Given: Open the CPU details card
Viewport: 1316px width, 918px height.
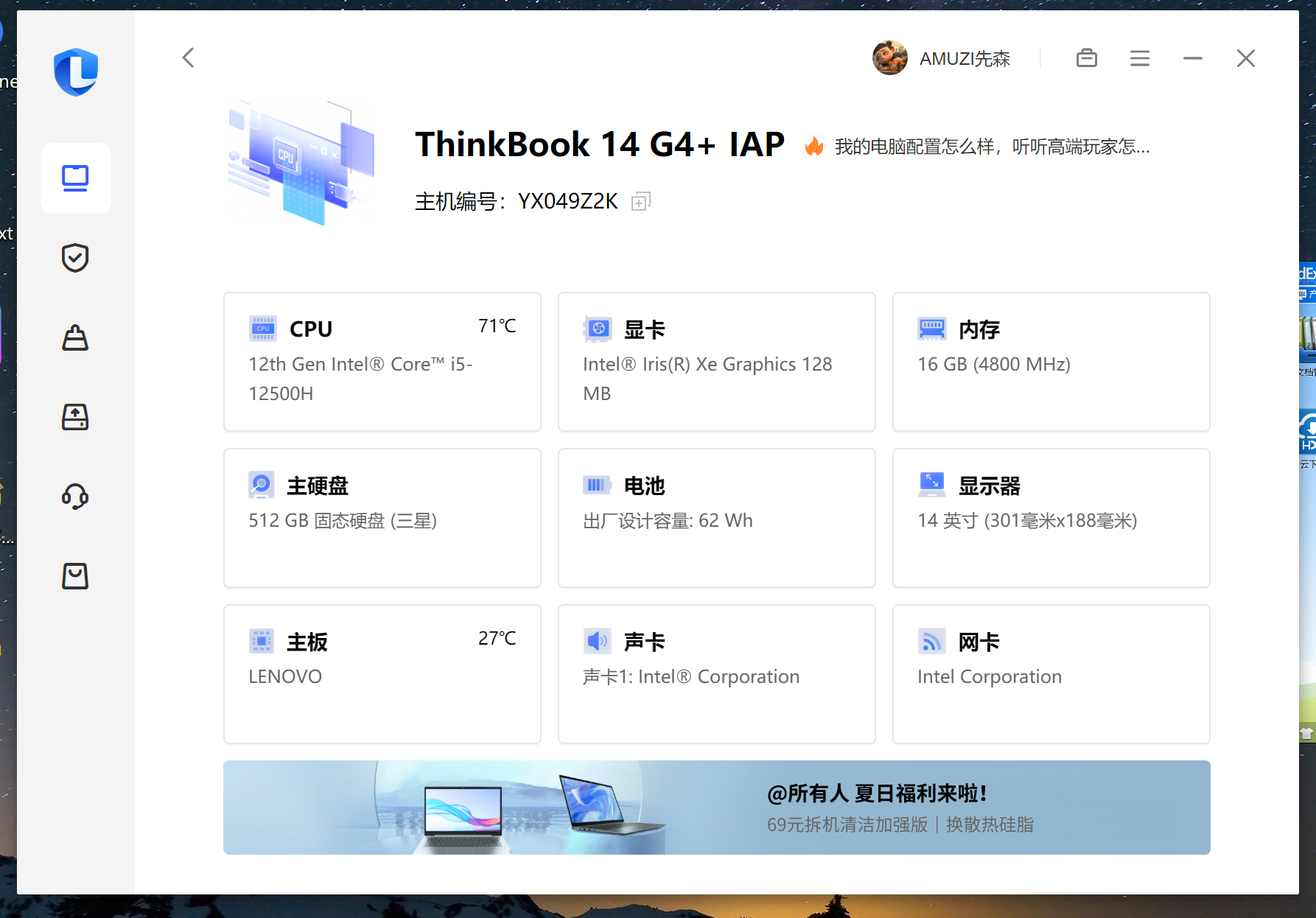Looking at the screenshot, I should 382,362.
